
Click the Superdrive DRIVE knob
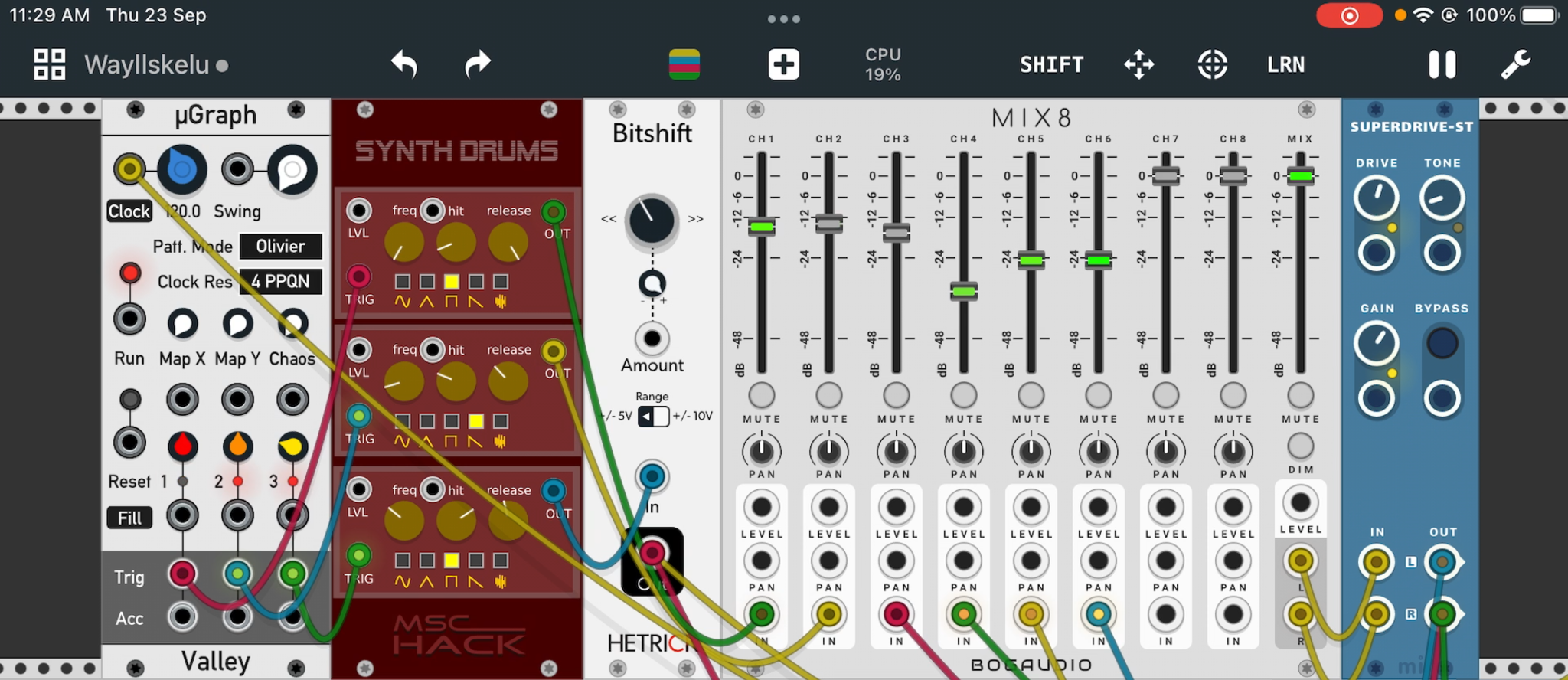pyautogui.click(x=1377, y=198)
